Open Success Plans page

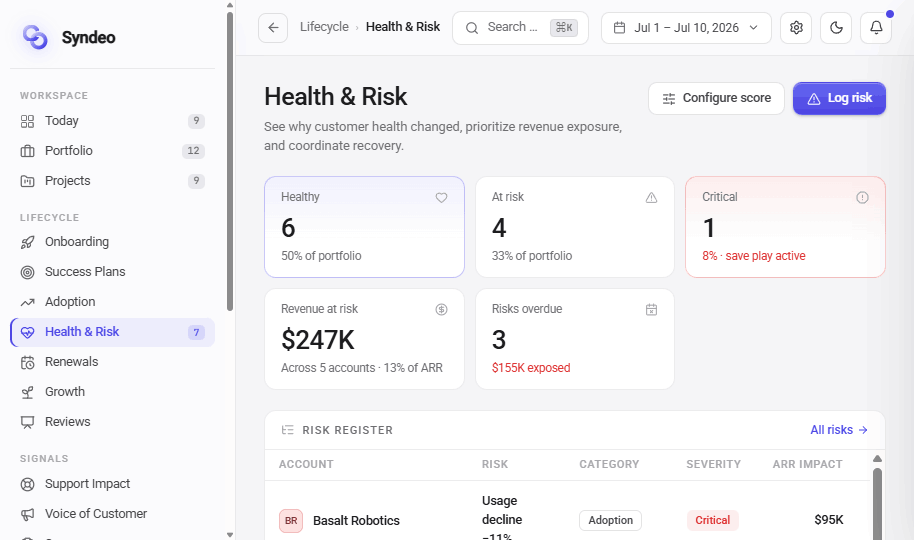113,272
